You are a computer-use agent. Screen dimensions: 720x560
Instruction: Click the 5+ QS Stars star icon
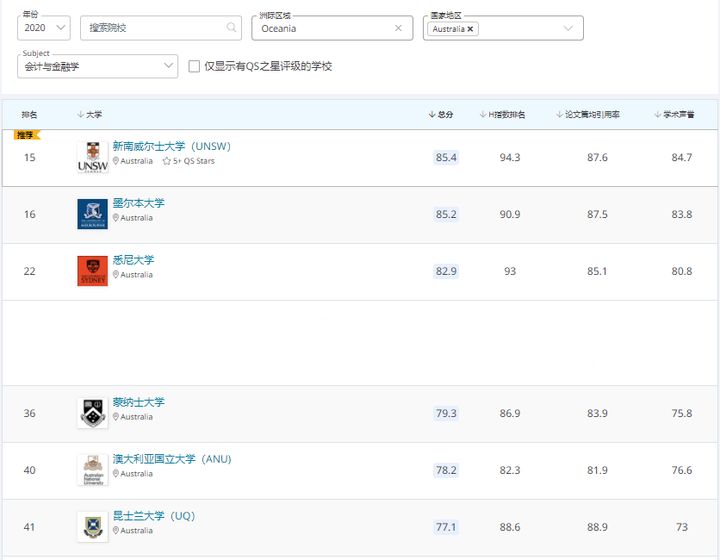167,161
